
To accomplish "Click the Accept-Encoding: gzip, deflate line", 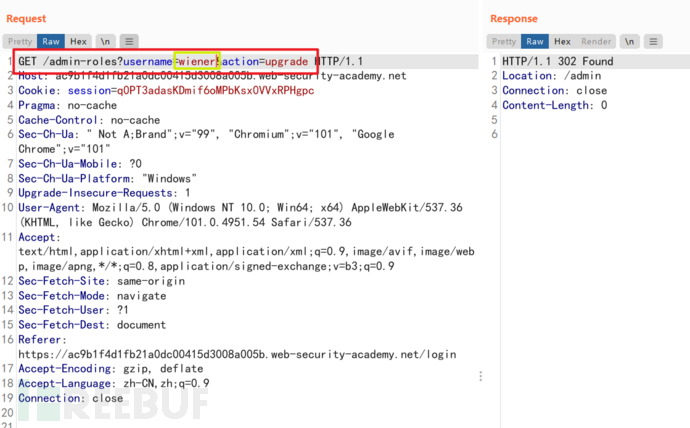I will tap(110, 369).
